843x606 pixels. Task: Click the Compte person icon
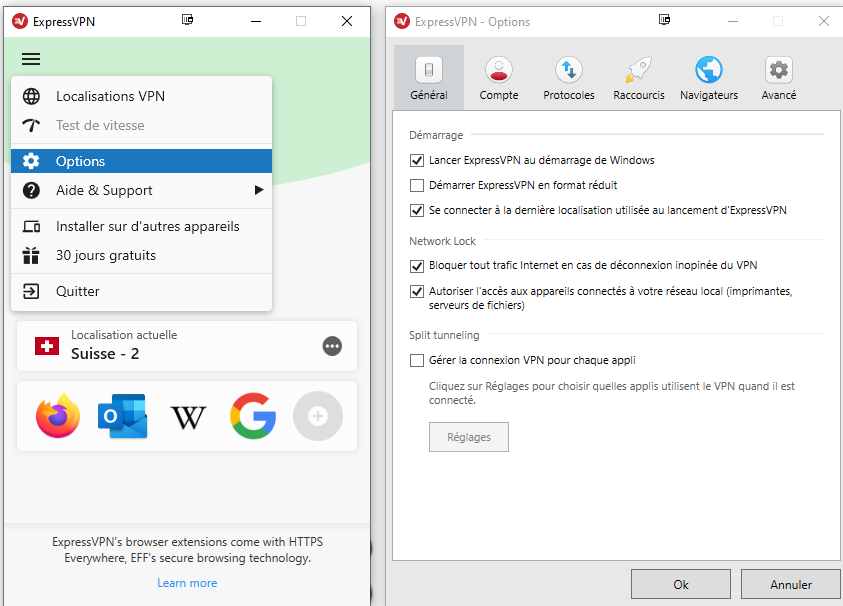pos(499,69)
